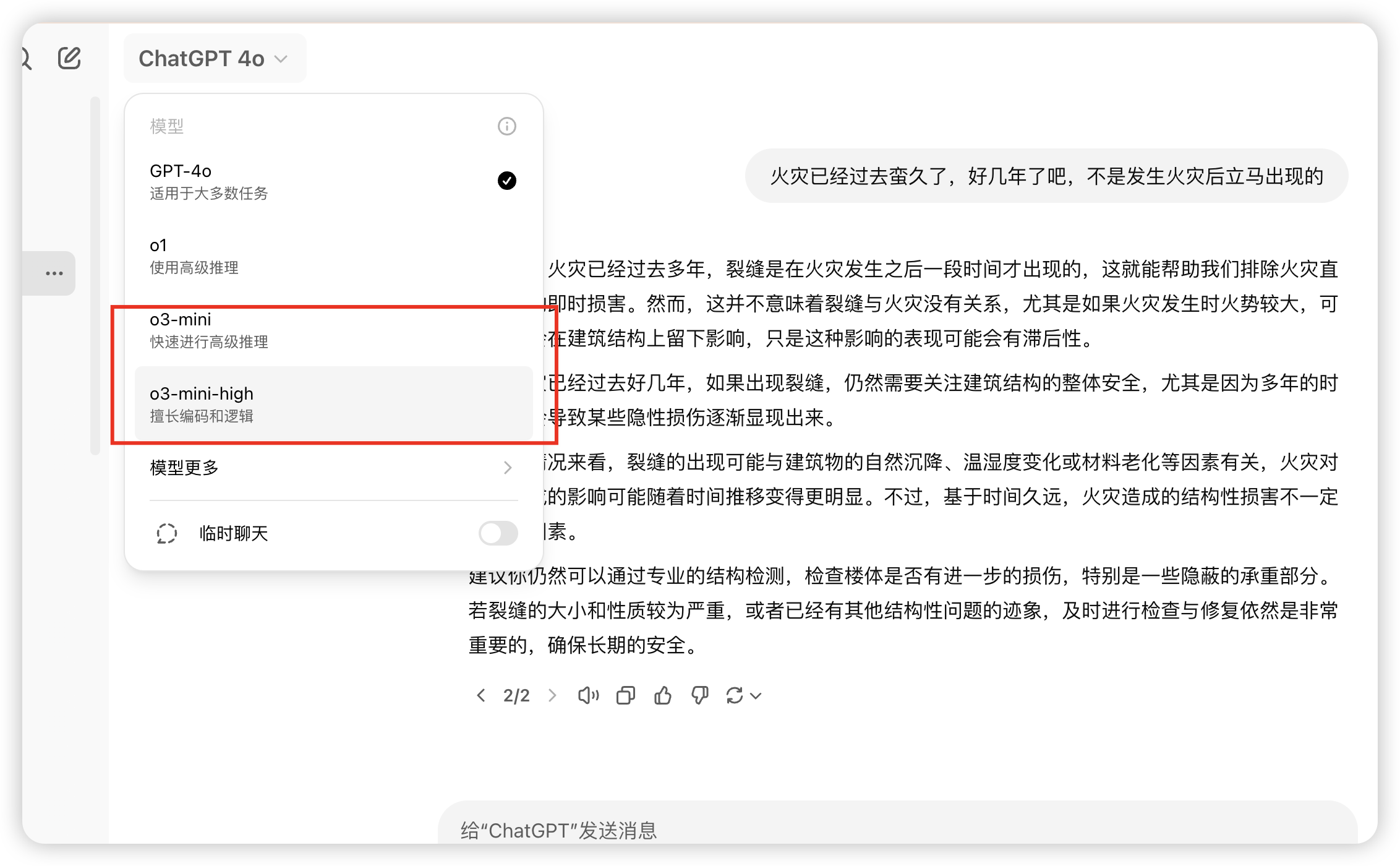Click the model info icon

point(507,126)
